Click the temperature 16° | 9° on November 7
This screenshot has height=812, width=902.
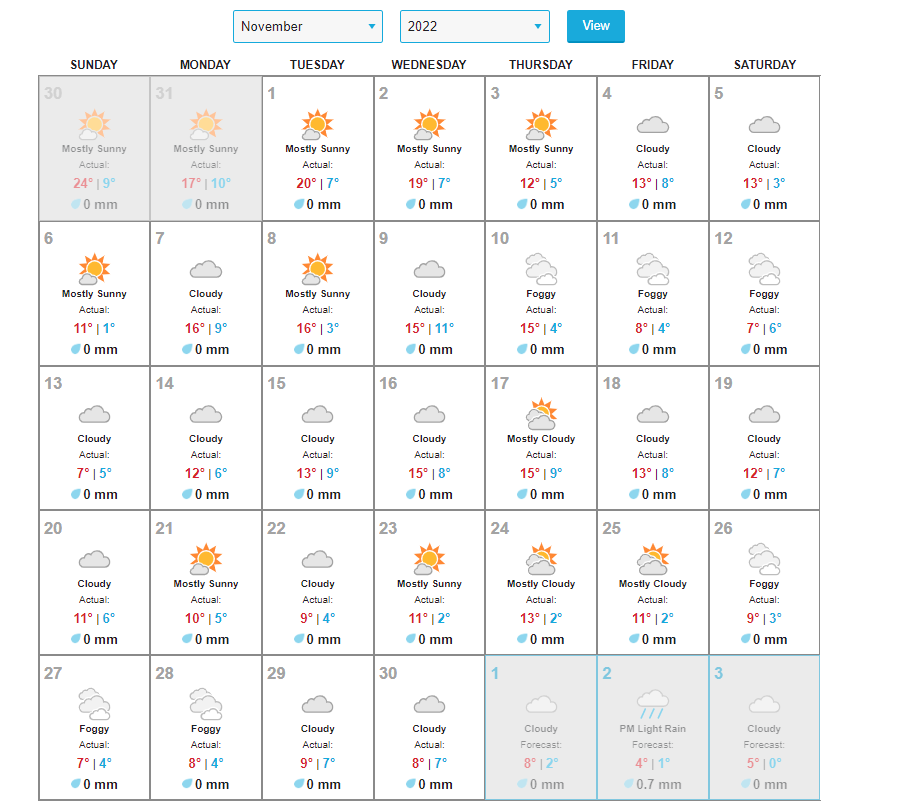(206, 328)
